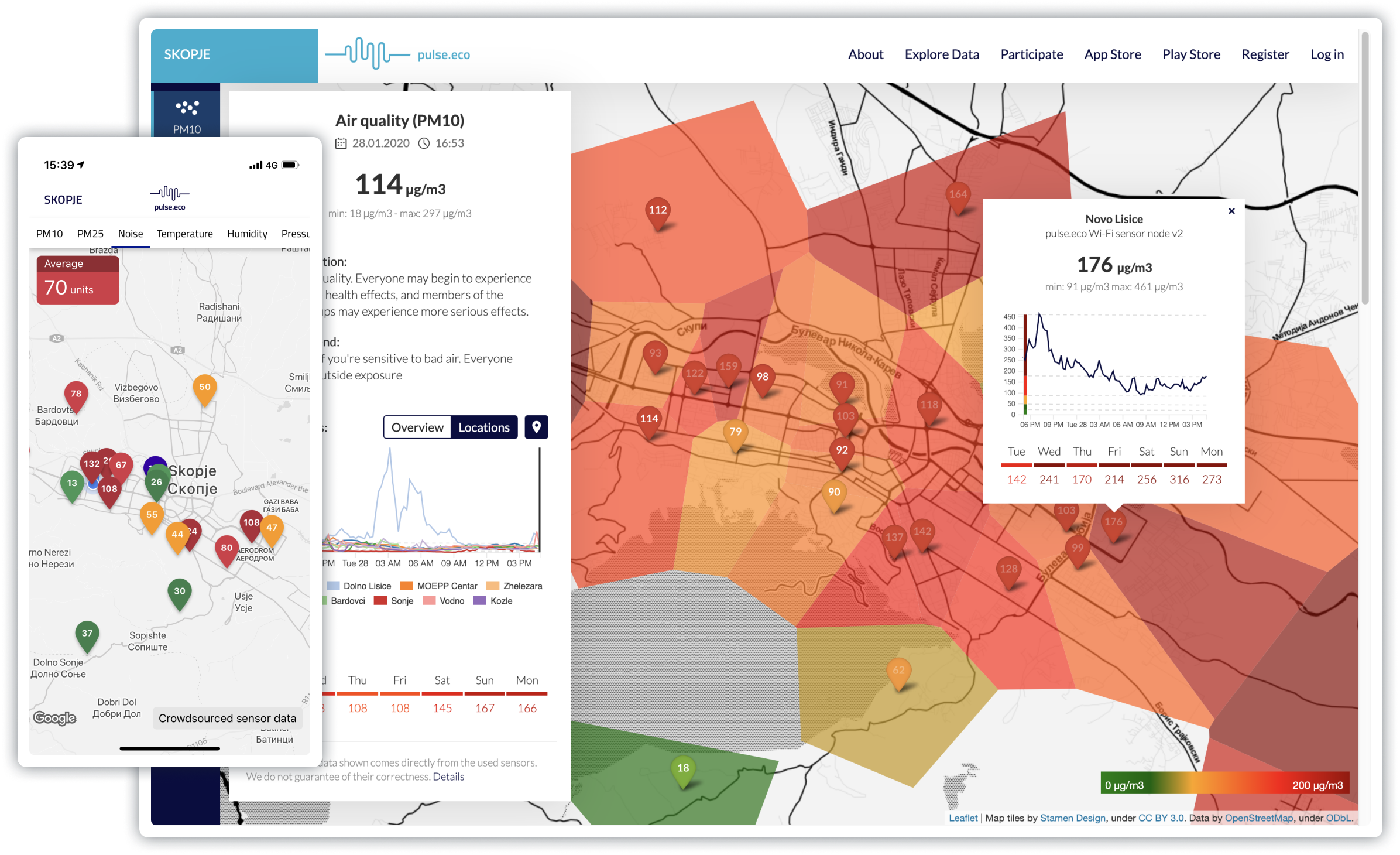Click the 176 sensor marker

(1113, 525)
